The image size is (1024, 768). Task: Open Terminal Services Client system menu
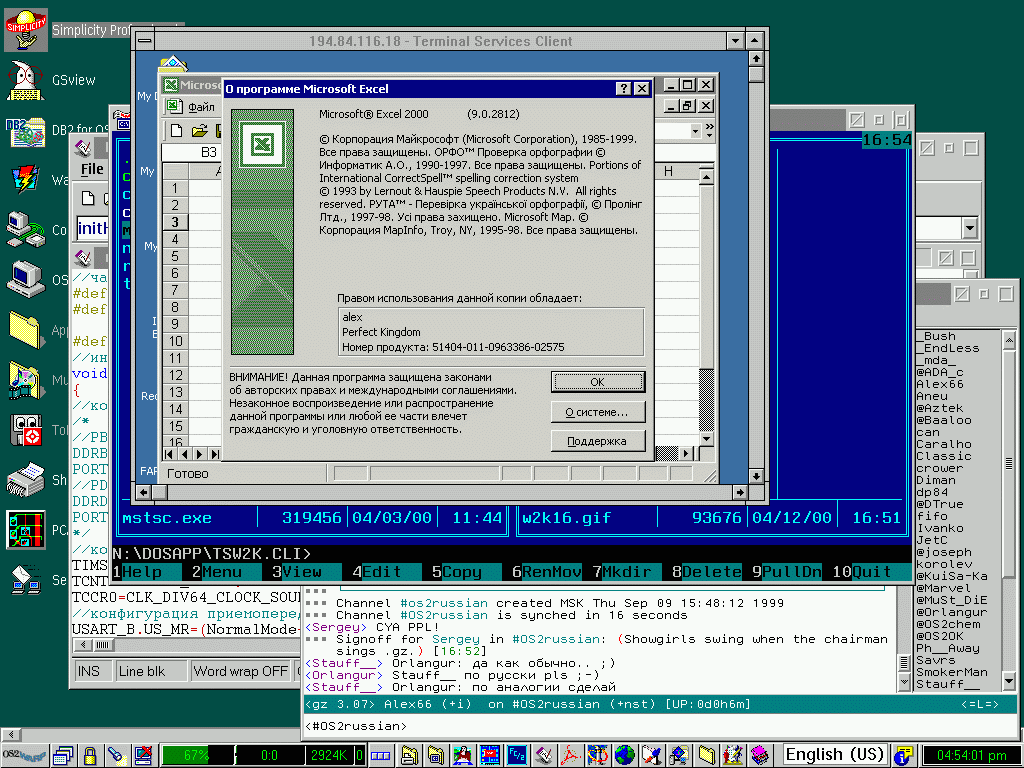(145, 40)
